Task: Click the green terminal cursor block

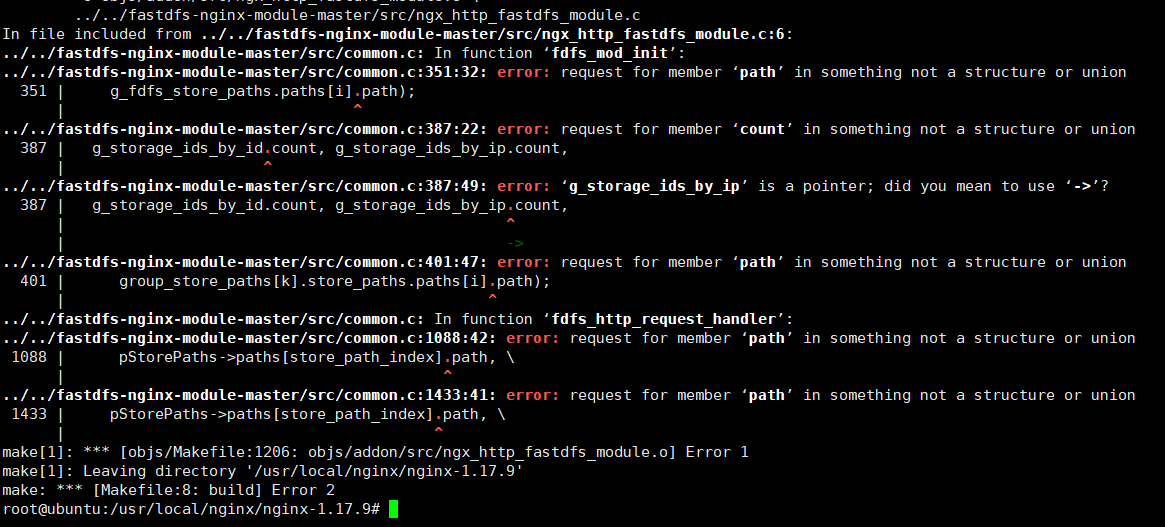Action: coord(393,509)
